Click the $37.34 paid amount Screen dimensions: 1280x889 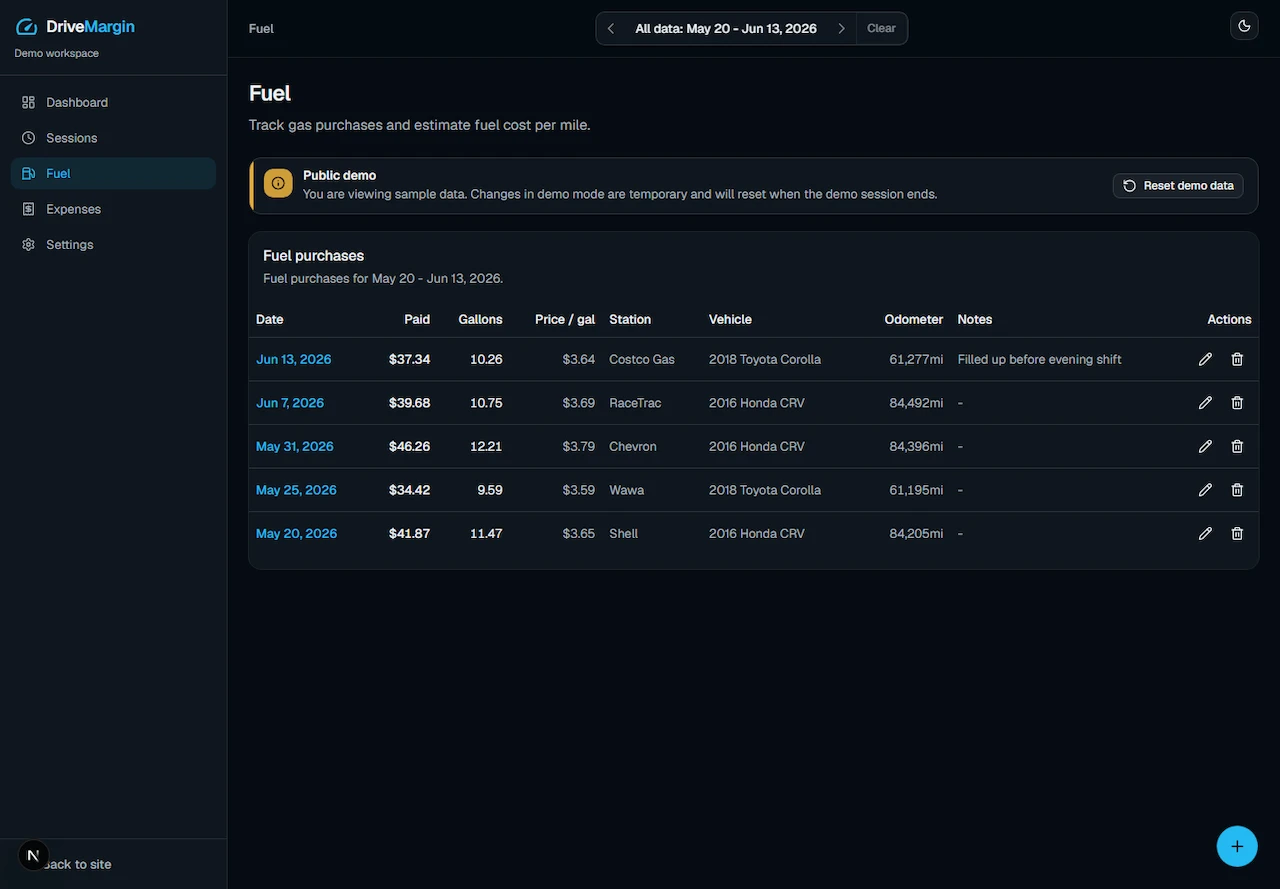[410, 359]
